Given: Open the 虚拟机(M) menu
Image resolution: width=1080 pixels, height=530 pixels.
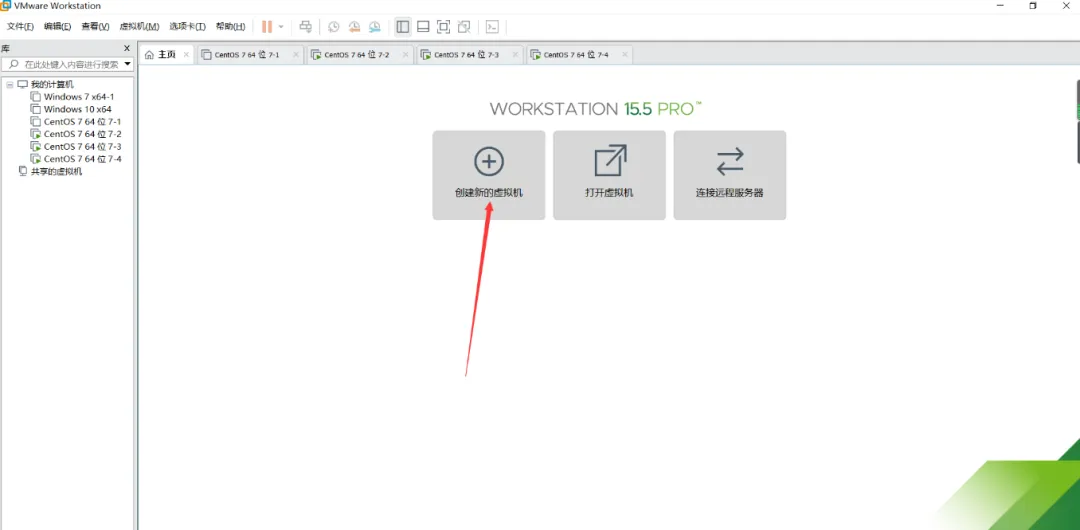Looking at the screenshot, I should click(x=139, y=27).
